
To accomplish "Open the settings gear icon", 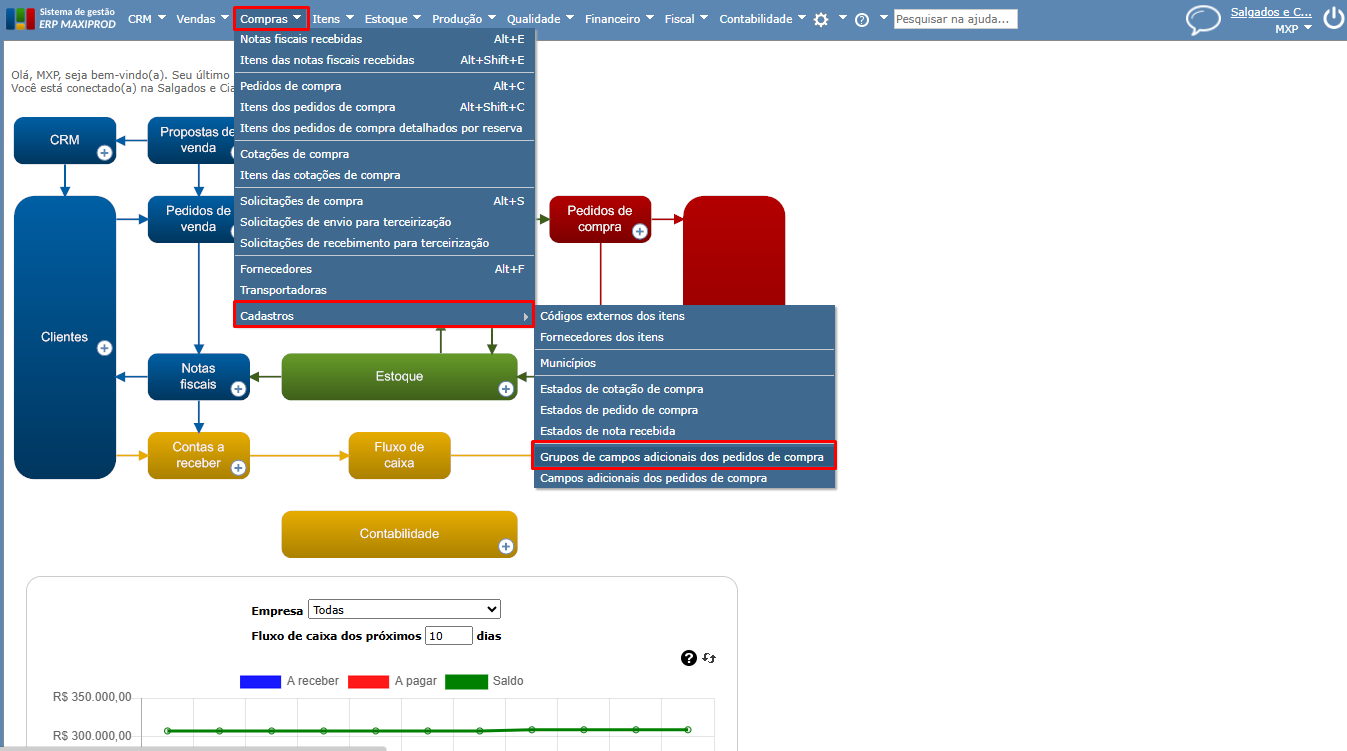I will 821,19.
